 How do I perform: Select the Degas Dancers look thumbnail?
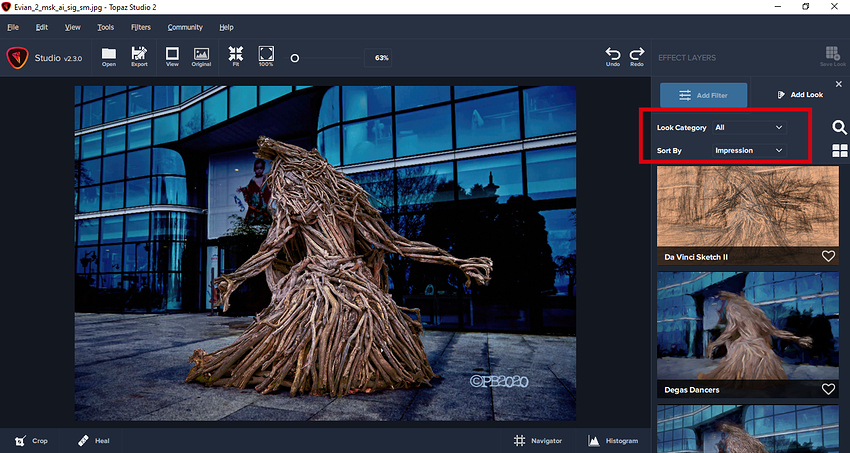(x=747, y=325)
